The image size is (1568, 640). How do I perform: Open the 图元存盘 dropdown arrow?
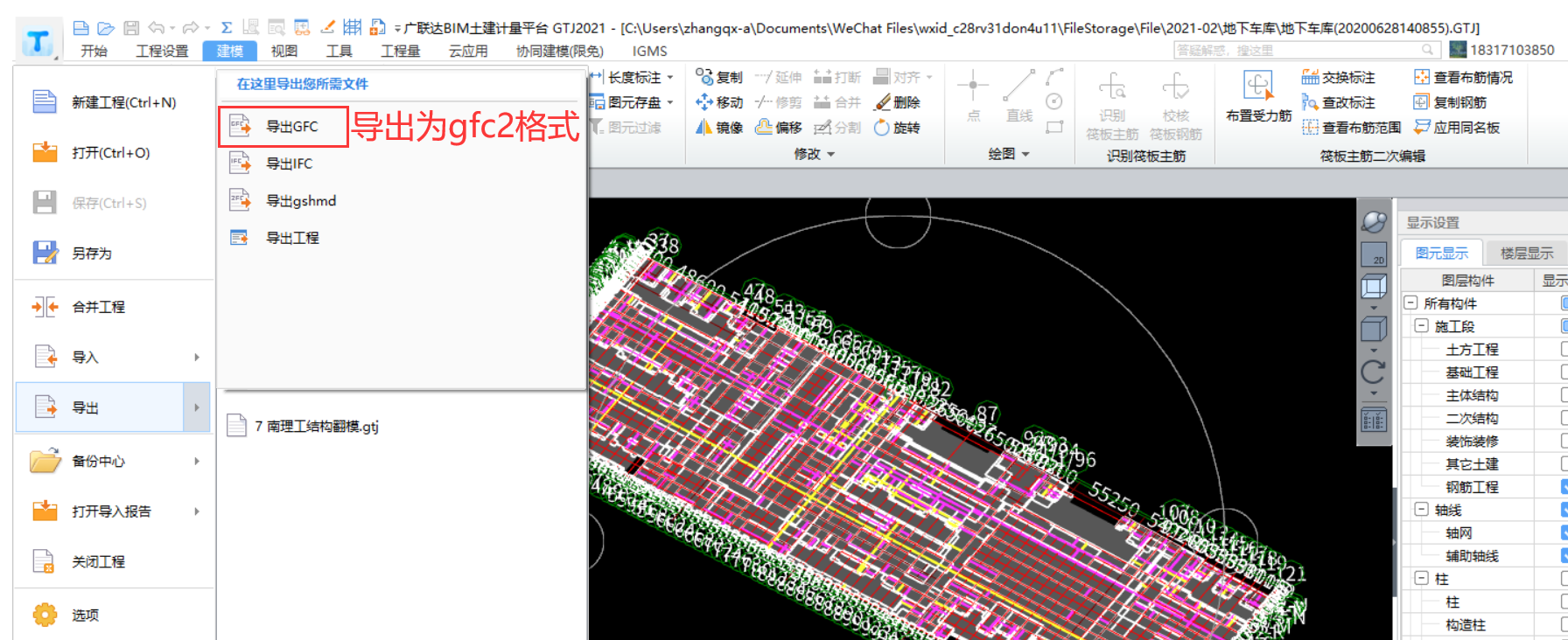click(670, 102)
